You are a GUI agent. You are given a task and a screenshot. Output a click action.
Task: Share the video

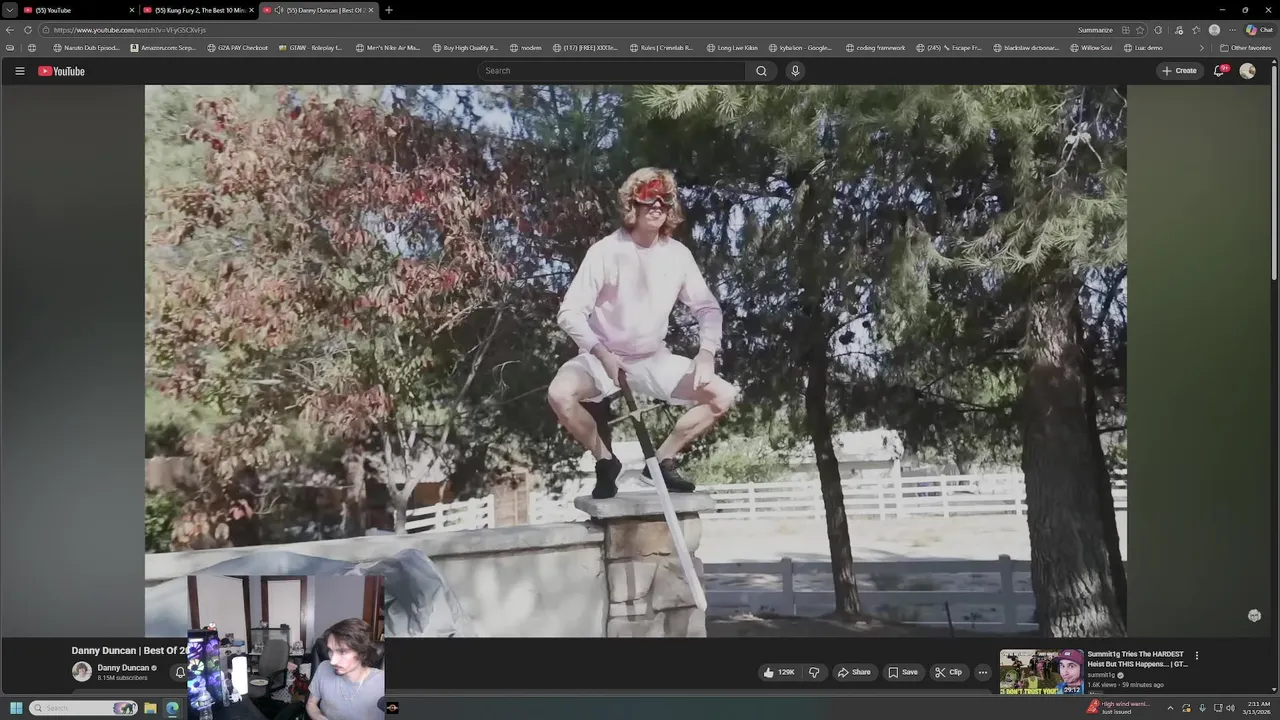coord(854,672)
